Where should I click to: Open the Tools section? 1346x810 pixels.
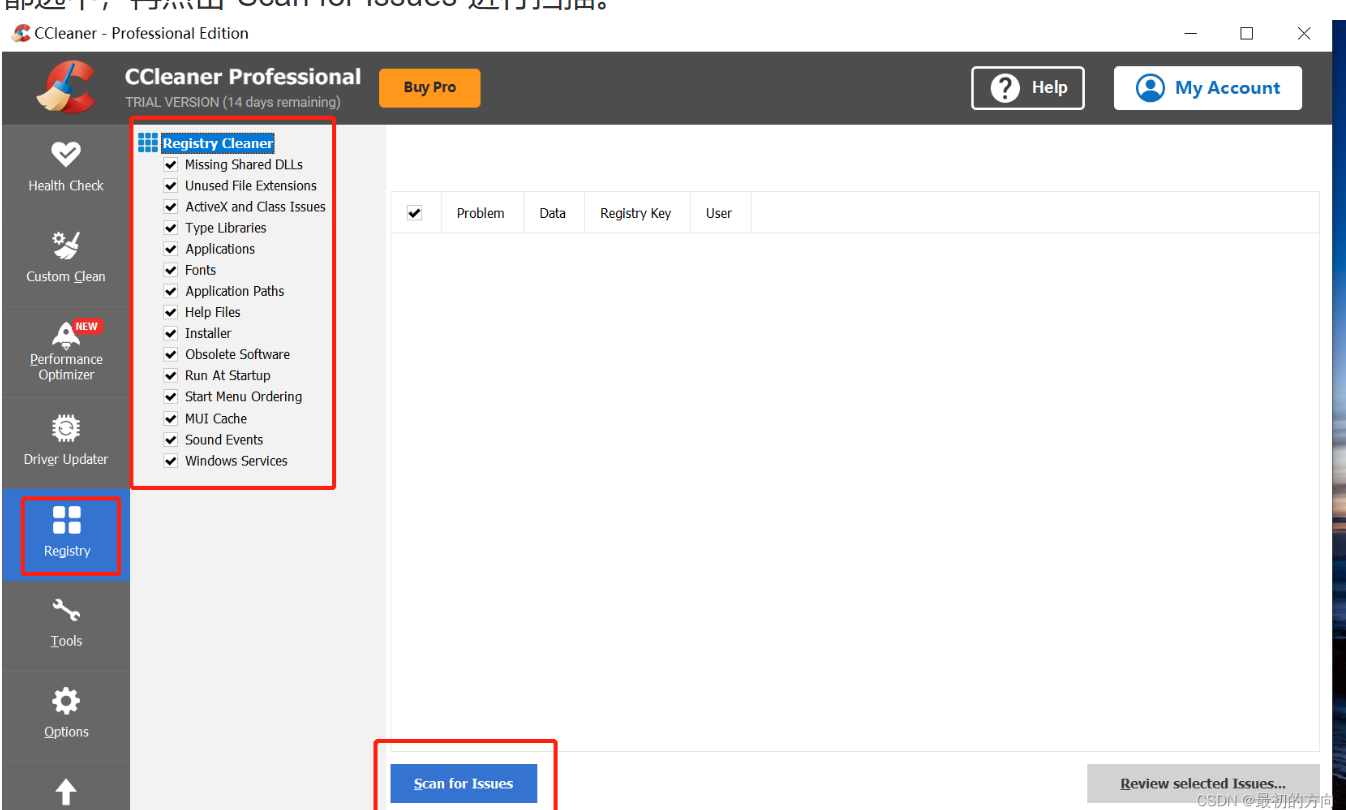click(66, 622)
